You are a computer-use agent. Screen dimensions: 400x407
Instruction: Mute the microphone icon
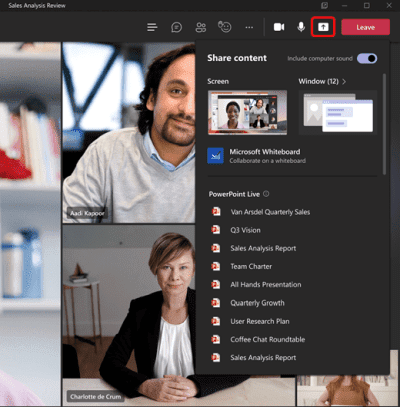point(301,27)
